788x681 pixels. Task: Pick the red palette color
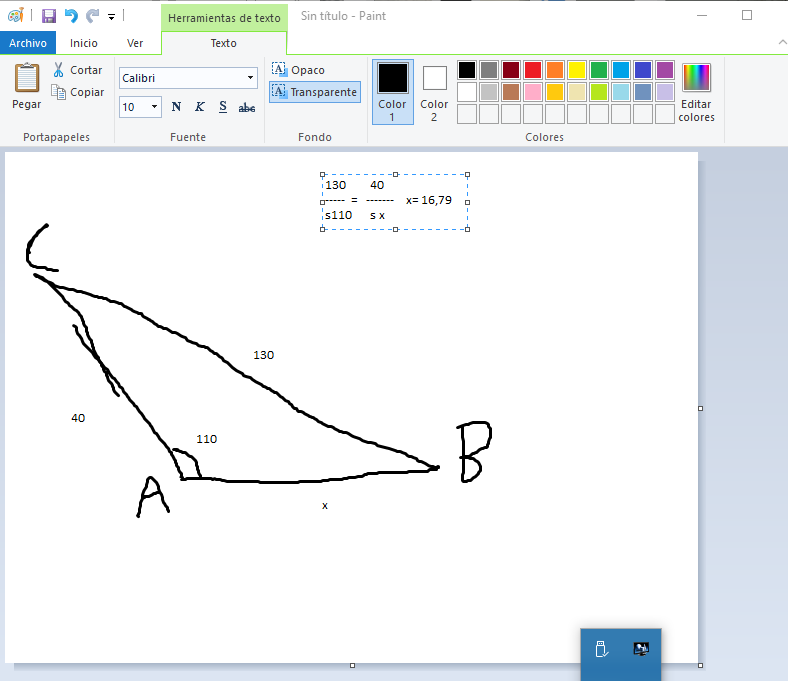(x=533, y=70)
